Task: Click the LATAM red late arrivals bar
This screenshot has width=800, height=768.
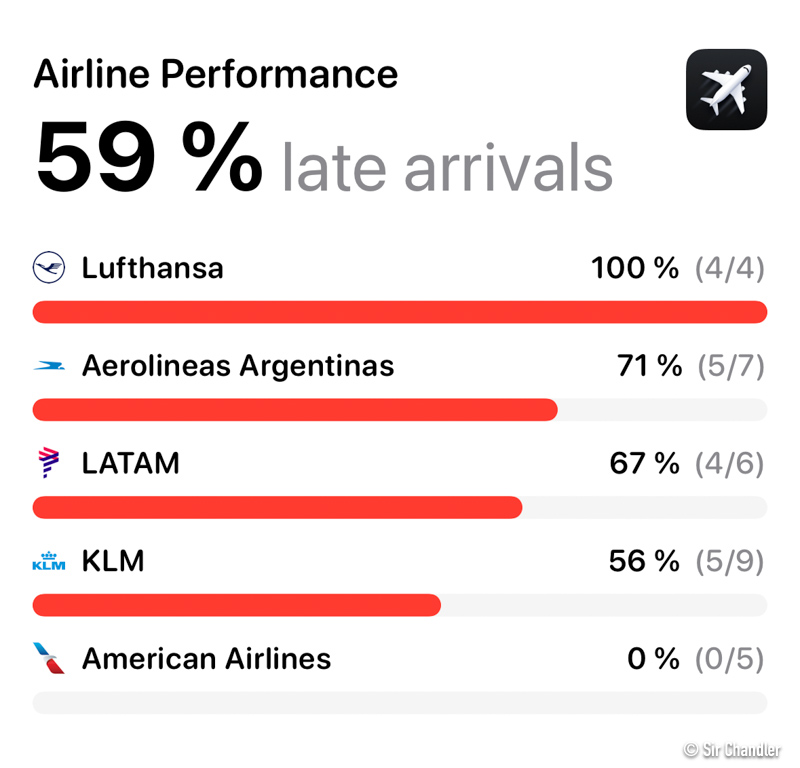Action: (x=277, y=508)
